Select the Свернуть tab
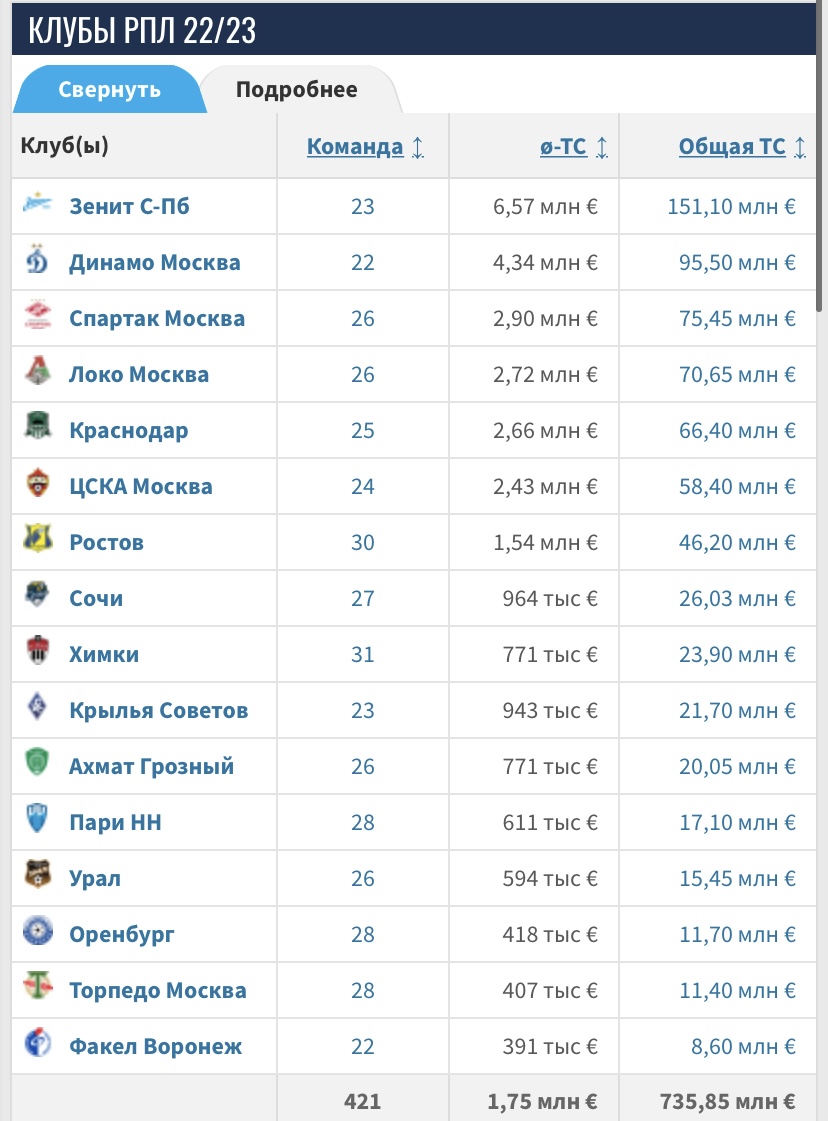The image size is (828, 1121). coord(109,89)
